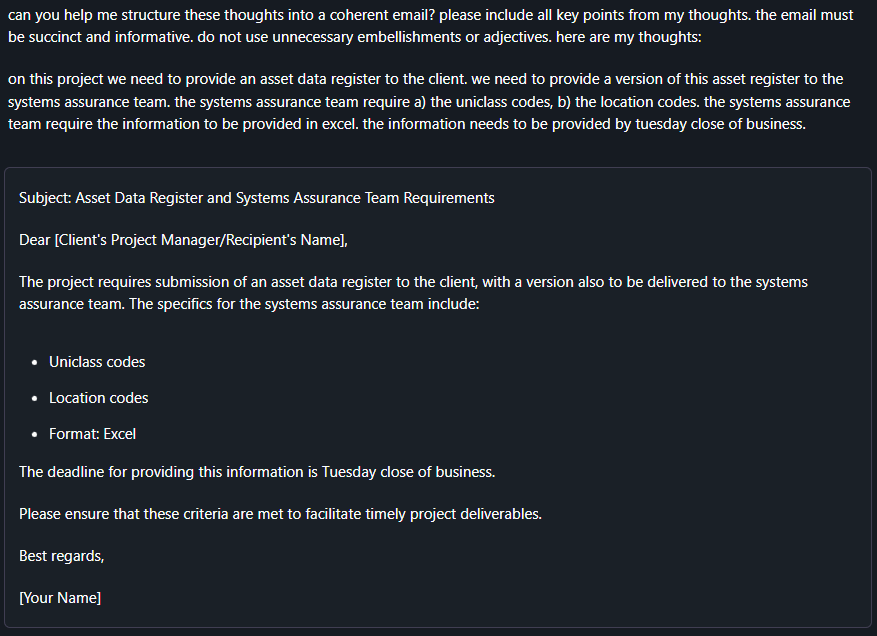
Task: Click the "[Your Name]" placeholder
Action: [x=60, y=598]
